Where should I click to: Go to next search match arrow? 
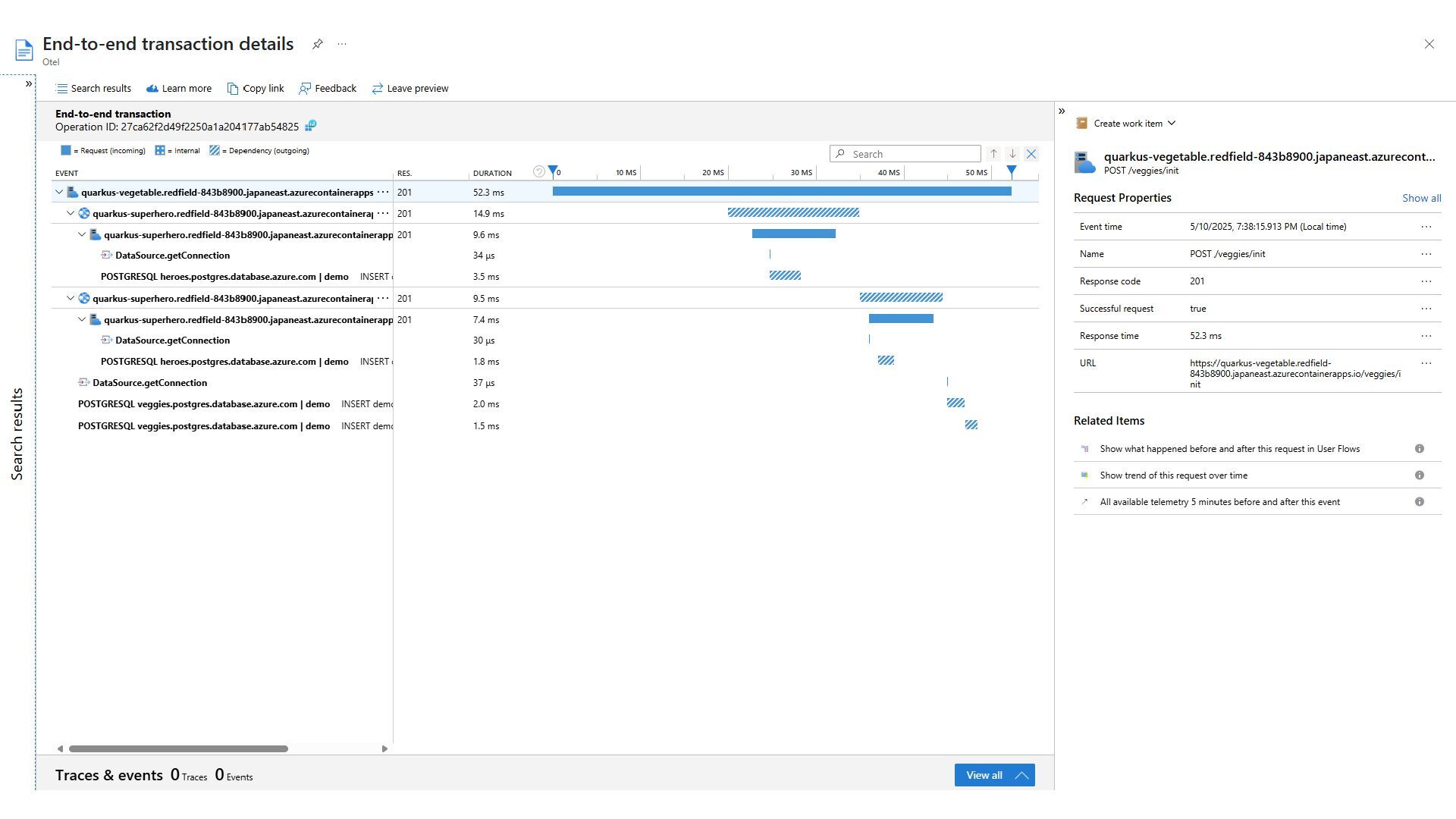(x=1012, y=154)
